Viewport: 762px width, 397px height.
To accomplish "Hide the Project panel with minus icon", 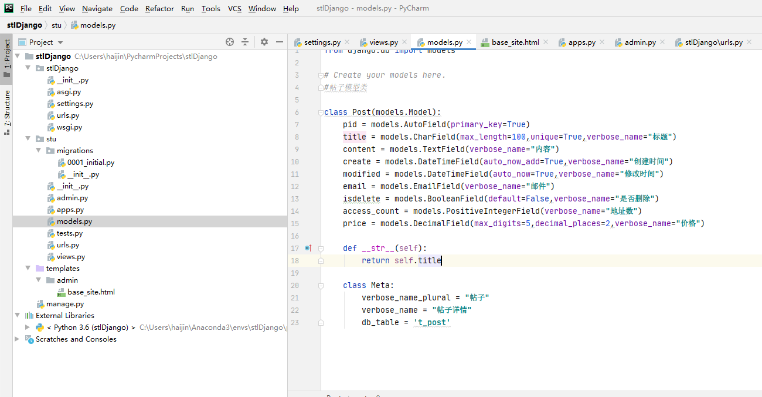I will (279, 42).
